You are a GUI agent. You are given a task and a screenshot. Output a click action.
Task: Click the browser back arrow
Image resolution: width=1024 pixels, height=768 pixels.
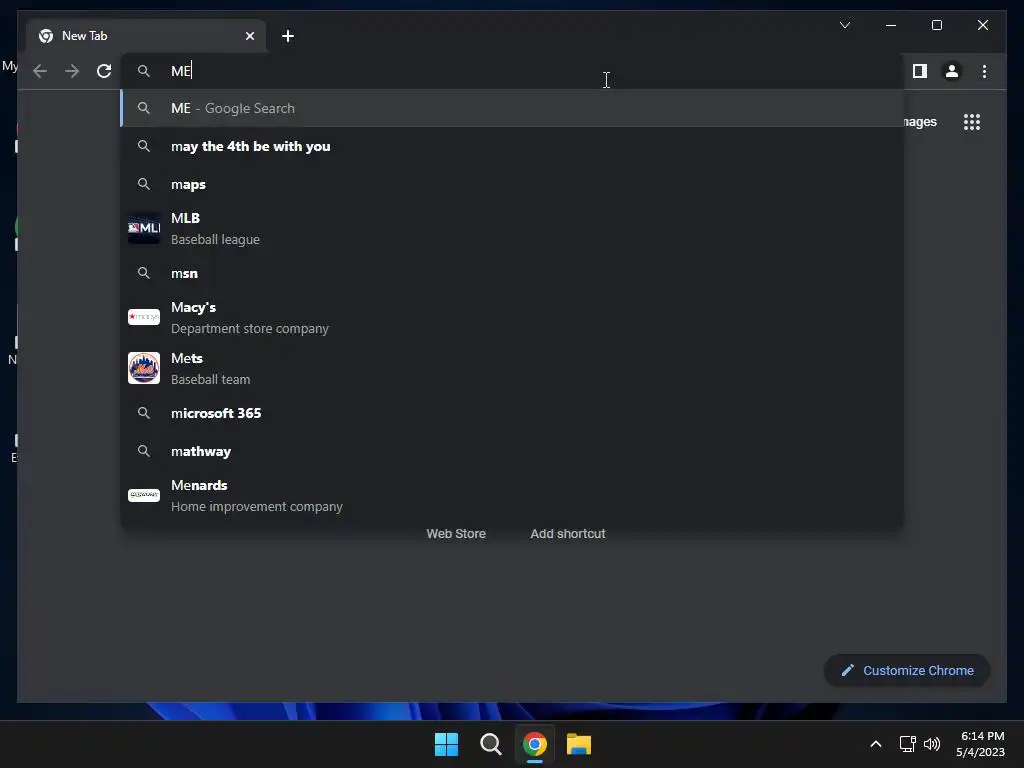click(x=40, y=71)
